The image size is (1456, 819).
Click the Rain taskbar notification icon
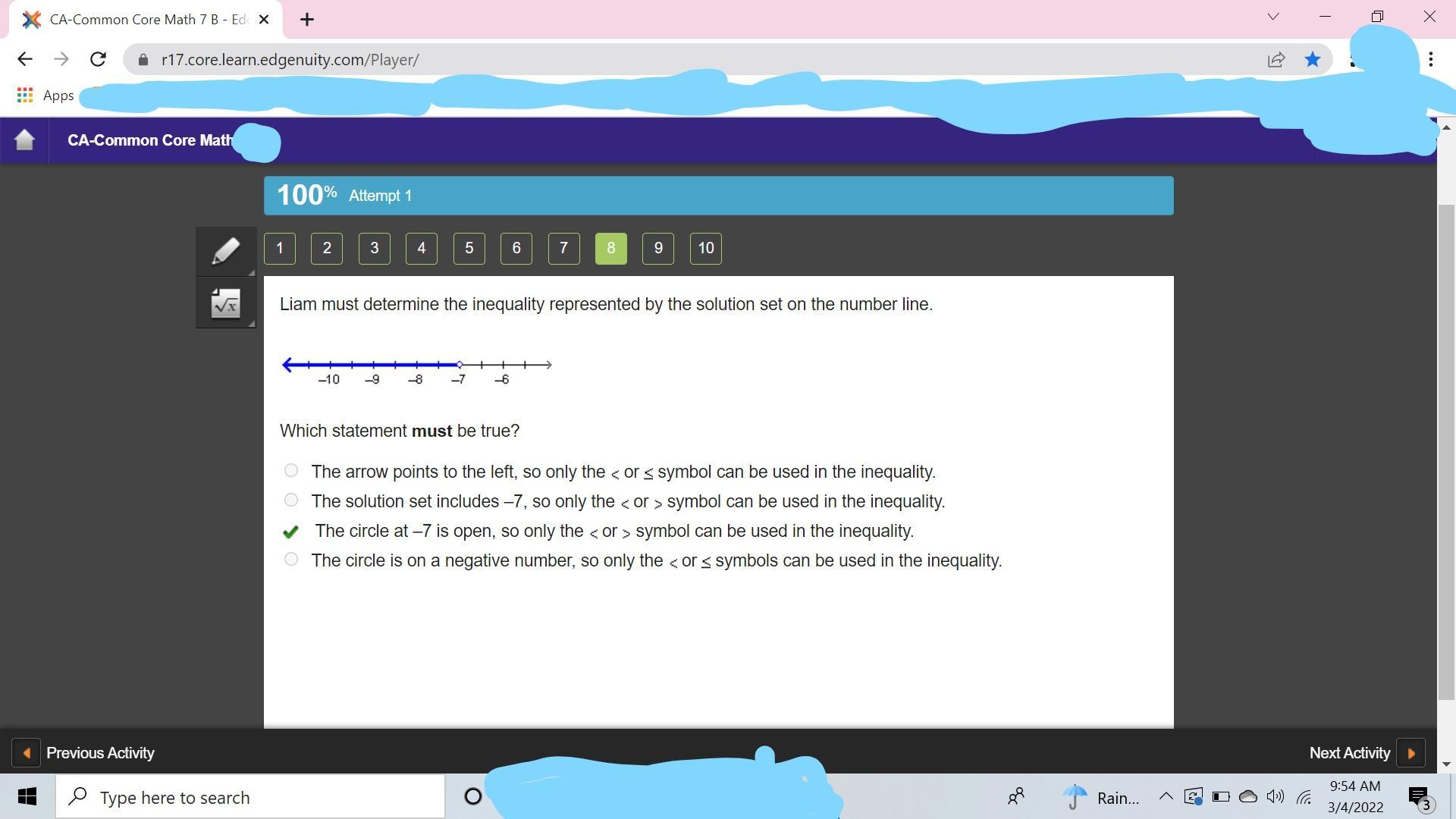(x=1076, y=797)
